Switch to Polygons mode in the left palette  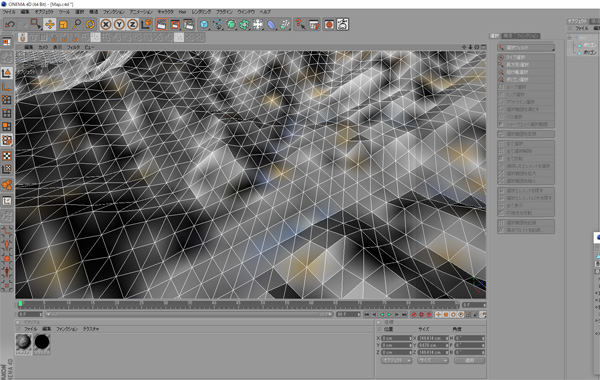coord(7,127)
